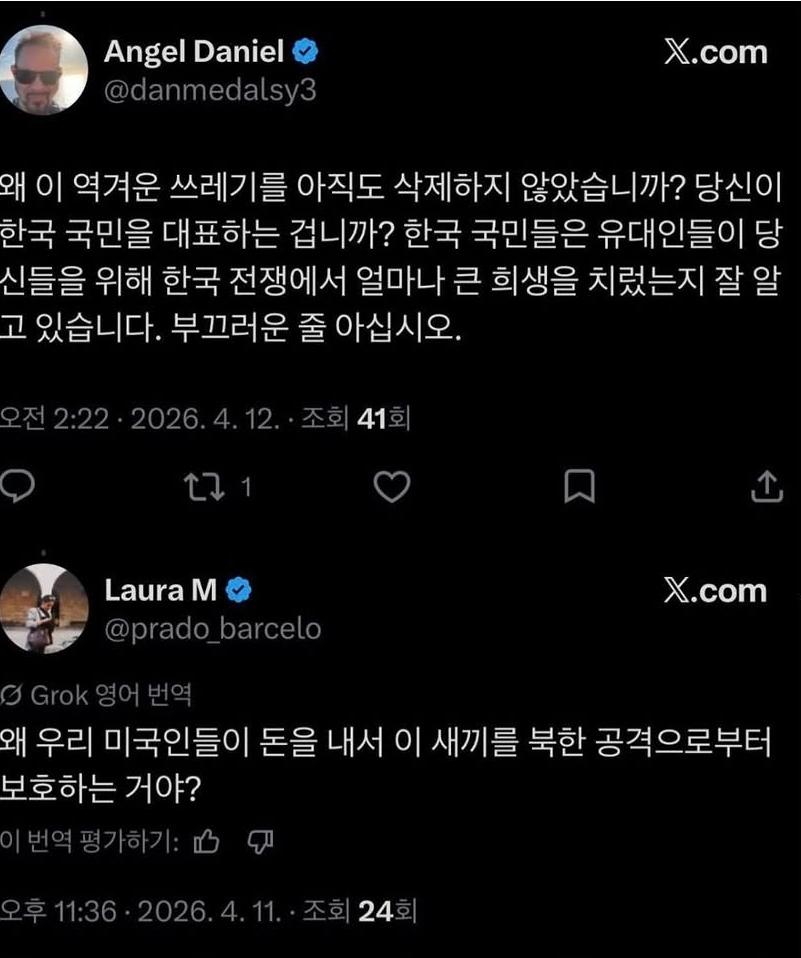Click X.com logo beside Angel Daniel's post
801x958 pixels.
click(715, 52)
